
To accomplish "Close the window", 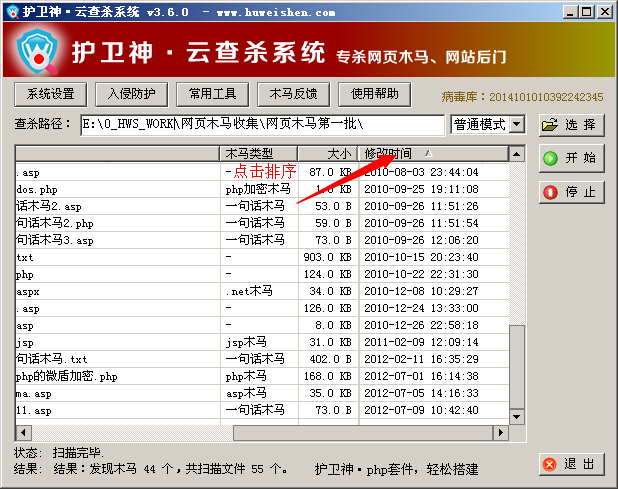I will (604, 12).
